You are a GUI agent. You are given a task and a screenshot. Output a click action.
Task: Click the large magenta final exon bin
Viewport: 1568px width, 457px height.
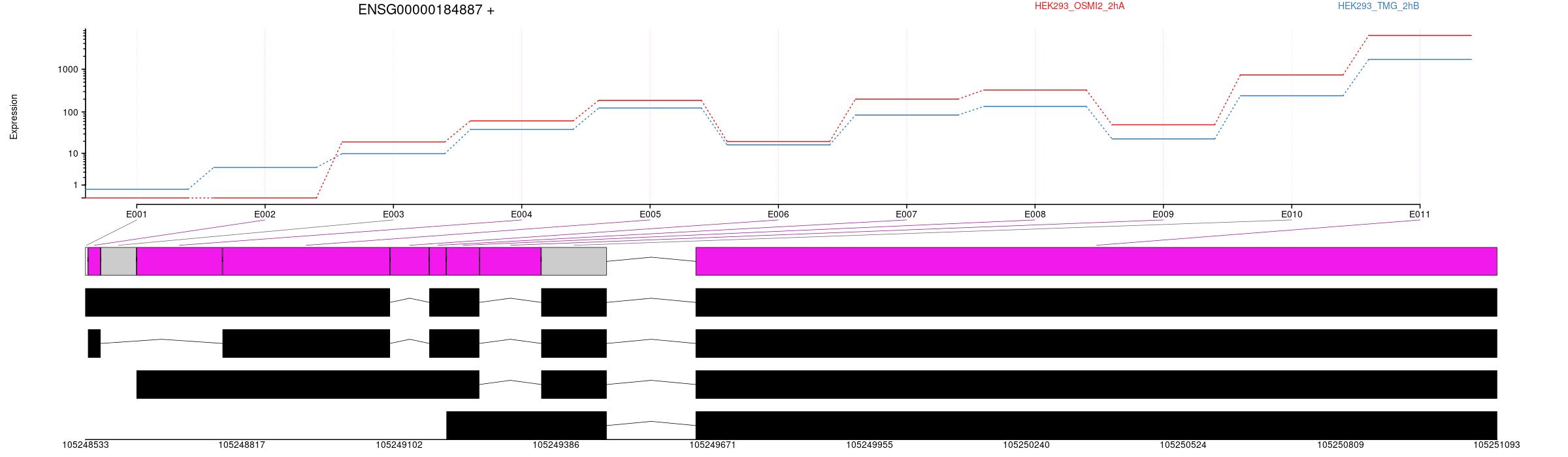[1096, 261]
